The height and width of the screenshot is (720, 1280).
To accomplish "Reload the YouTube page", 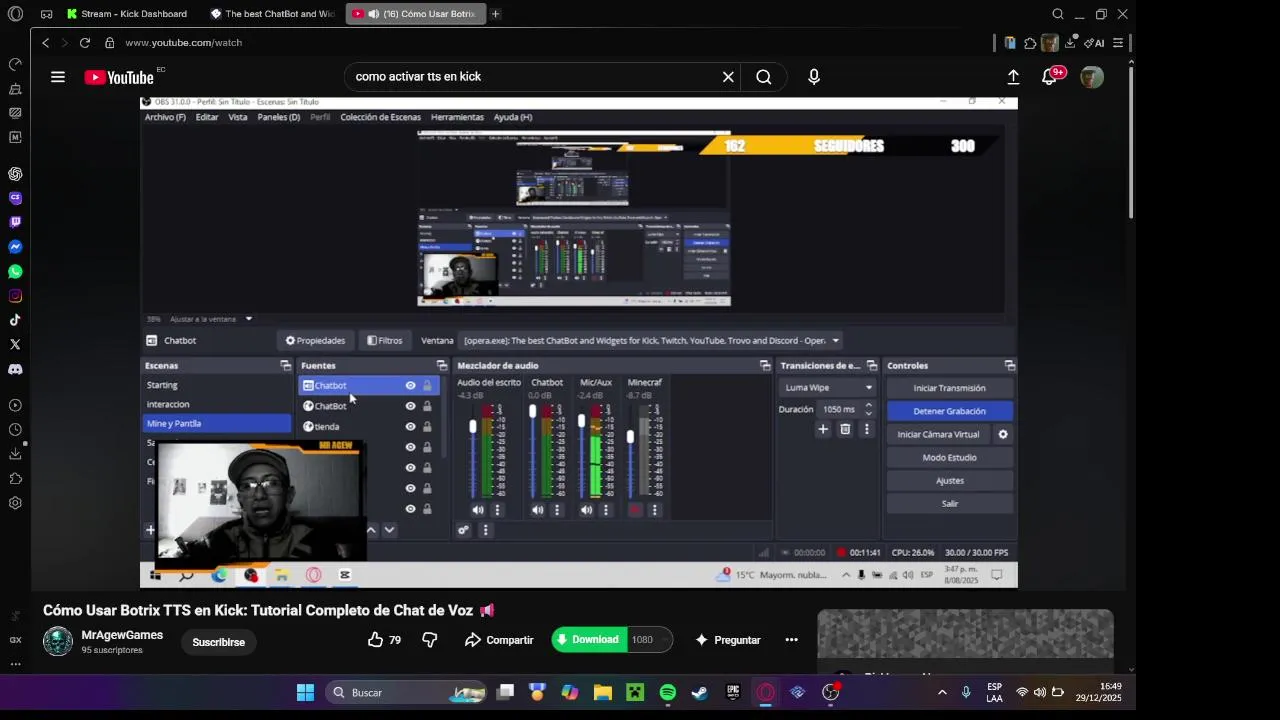I will [85, 43].
